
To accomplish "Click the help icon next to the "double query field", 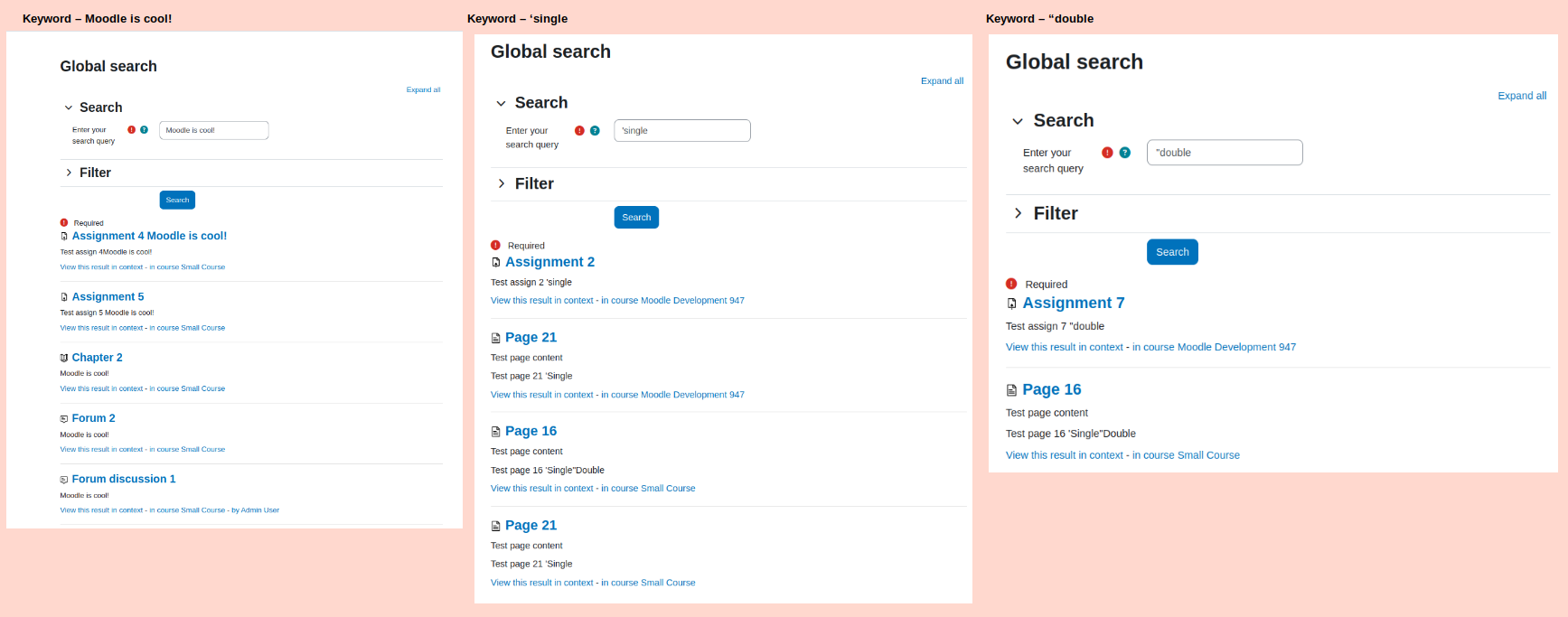I will tap(1125, 153).
